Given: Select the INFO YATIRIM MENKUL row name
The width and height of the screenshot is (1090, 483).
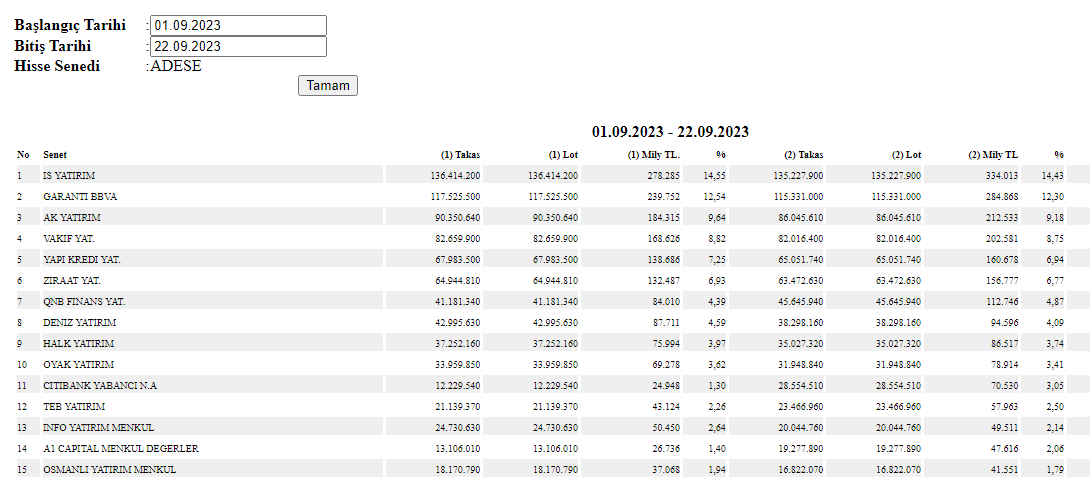Looking at the screenshot, I should click(x=99, y=427).
